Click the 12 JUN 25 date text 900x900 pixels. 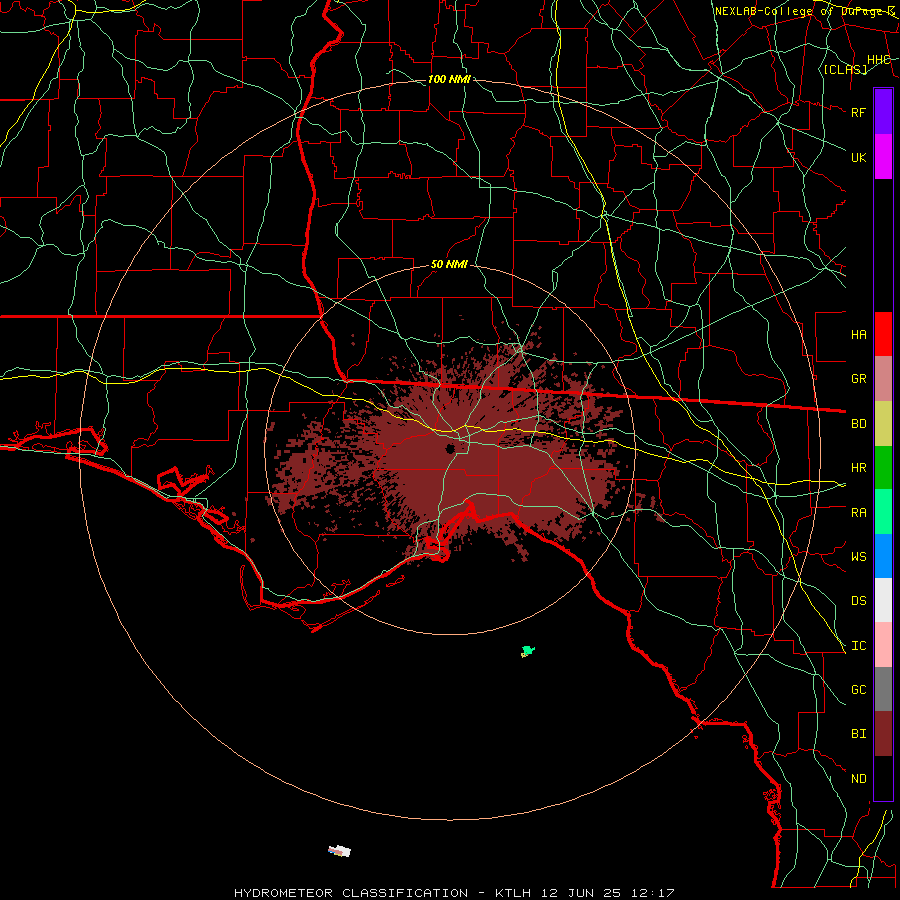(580, 893)
